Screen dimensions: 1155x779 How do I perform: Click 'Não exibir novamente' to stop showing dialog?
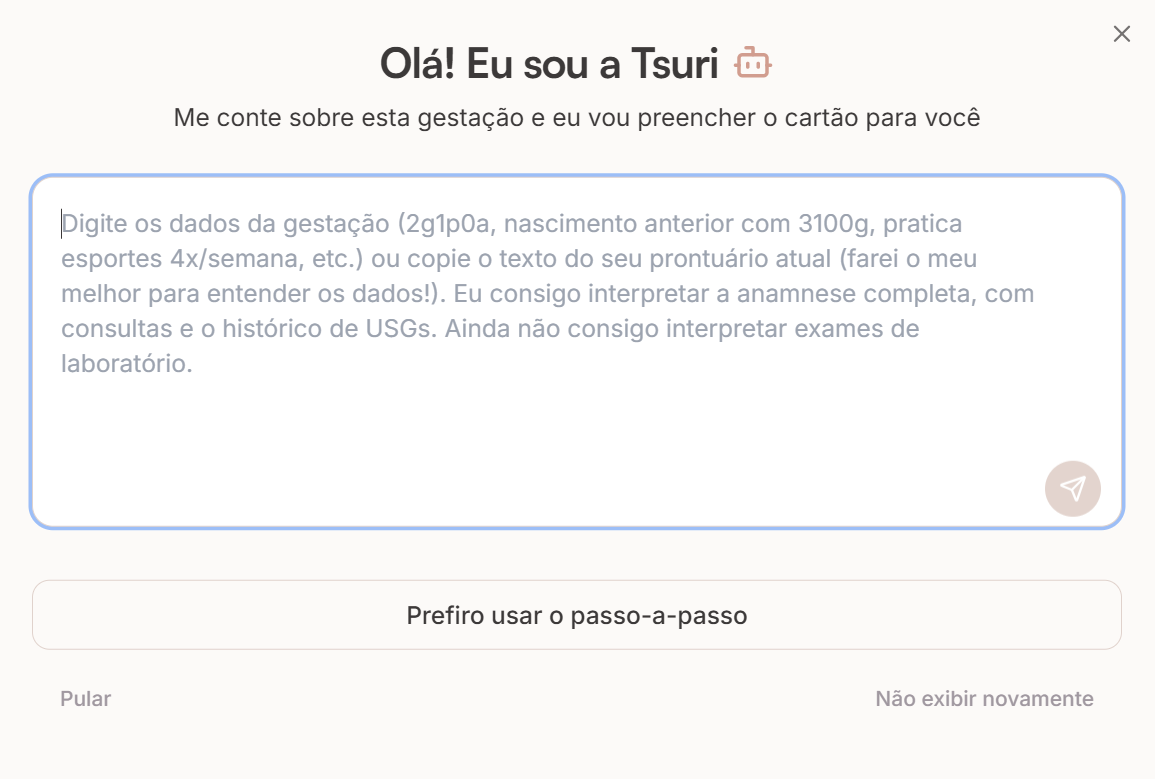[x=984, y=699]
